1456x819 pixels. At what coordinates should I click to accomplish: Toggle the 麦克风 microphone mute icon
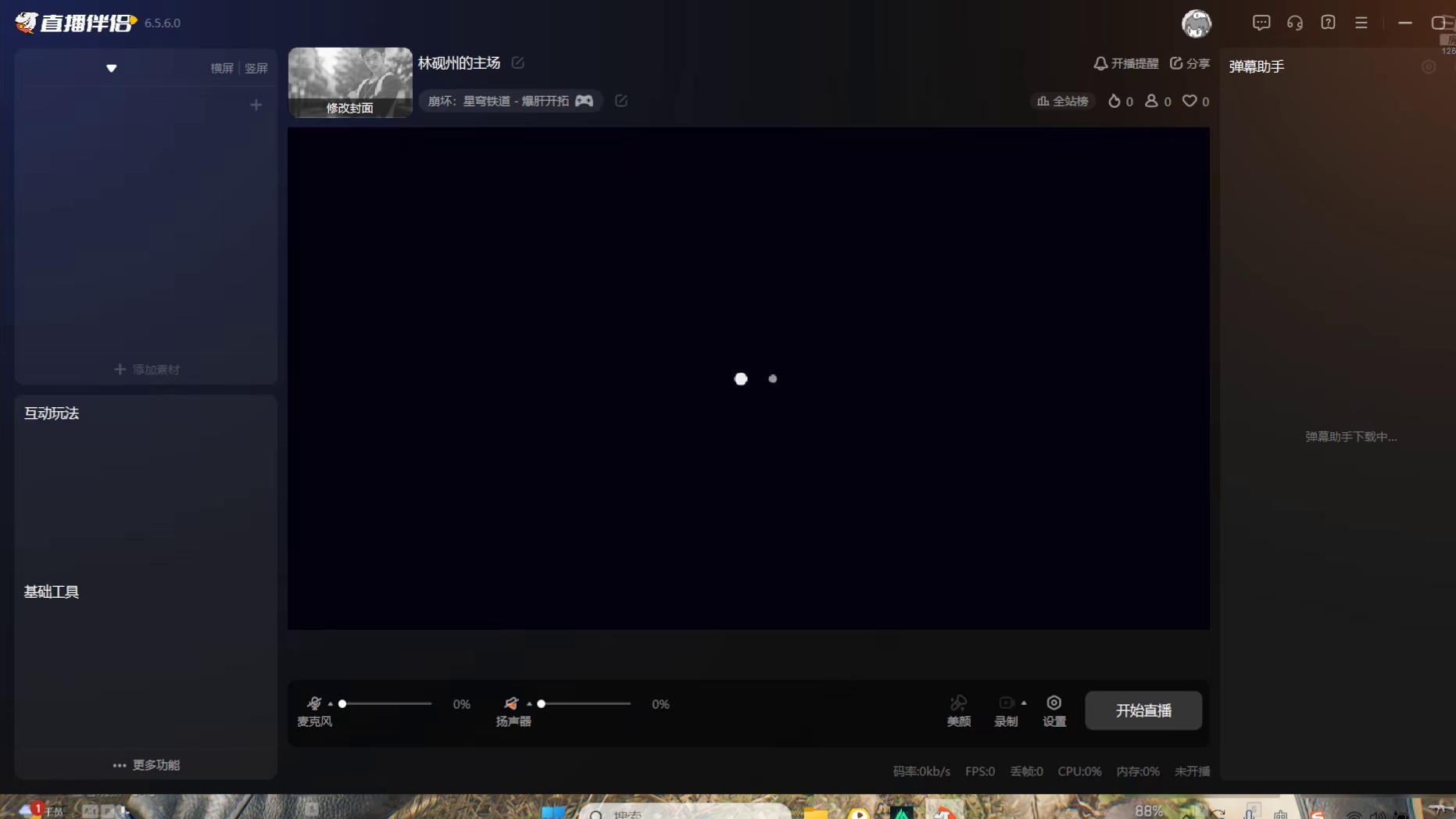coord(314,703)
